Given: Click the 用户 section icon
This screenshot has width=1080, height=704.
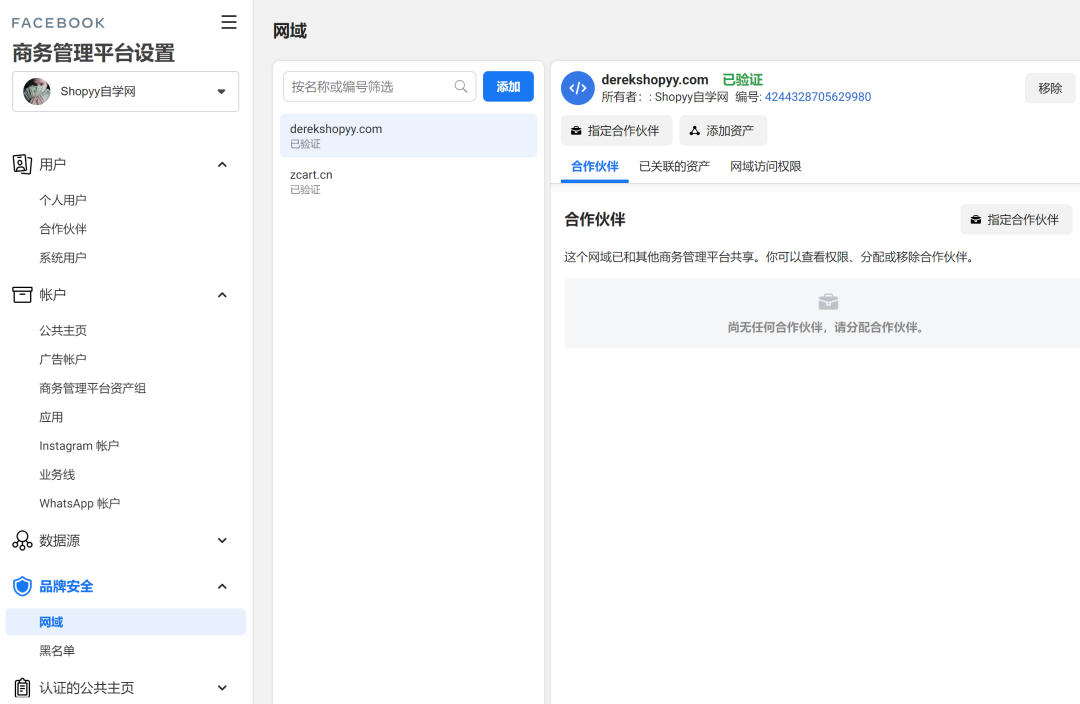Looking at the screenshot, I should pyautogui.click(x=22, y=164).
